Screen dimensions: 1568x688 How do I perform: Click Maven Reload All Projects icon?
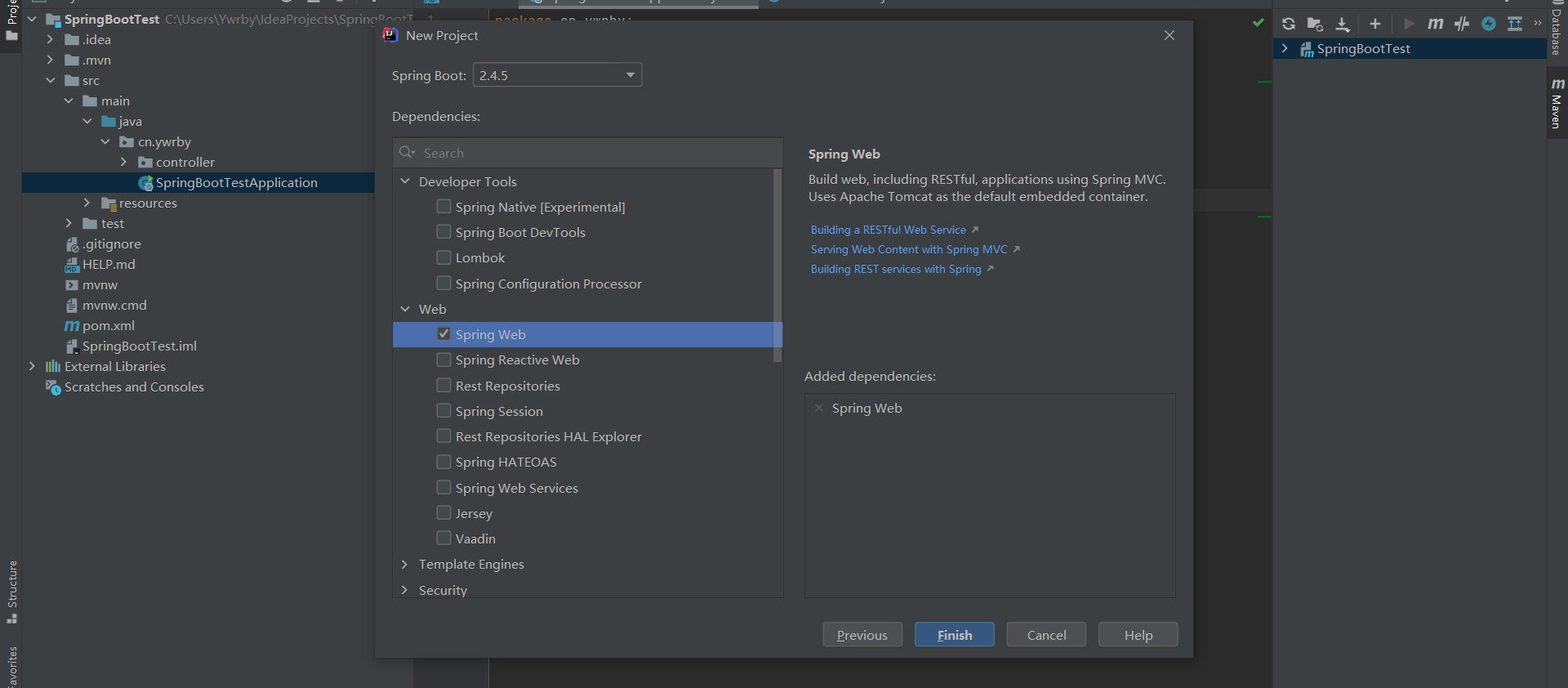pos(1289,24)
